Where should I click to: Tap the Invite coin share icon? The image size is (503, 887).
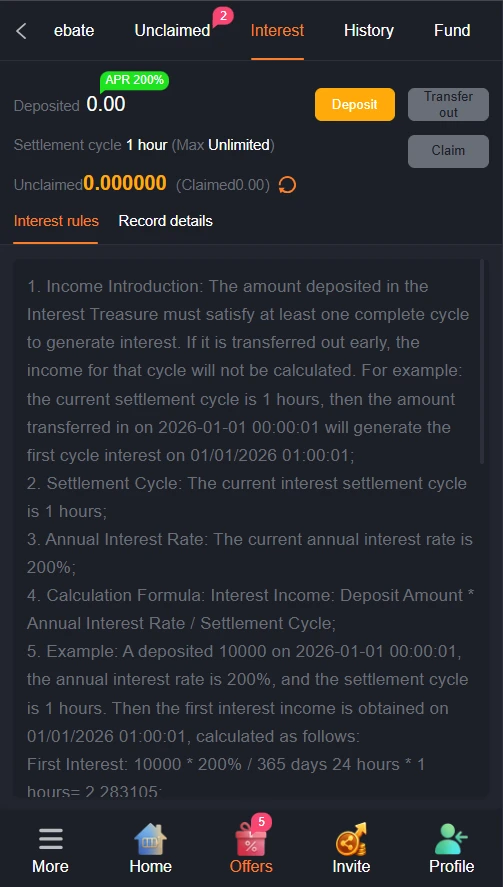[x=351, y=839]
